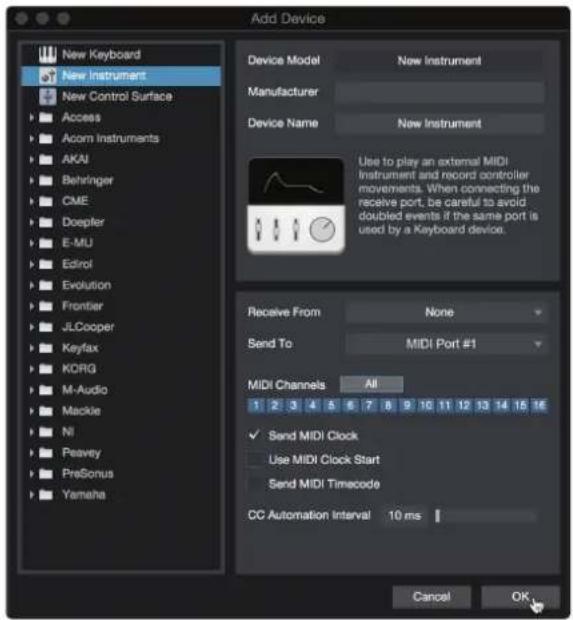Click the E-MU folder icon
This screenshot has height=620, width=573.
tap(46, 243)
